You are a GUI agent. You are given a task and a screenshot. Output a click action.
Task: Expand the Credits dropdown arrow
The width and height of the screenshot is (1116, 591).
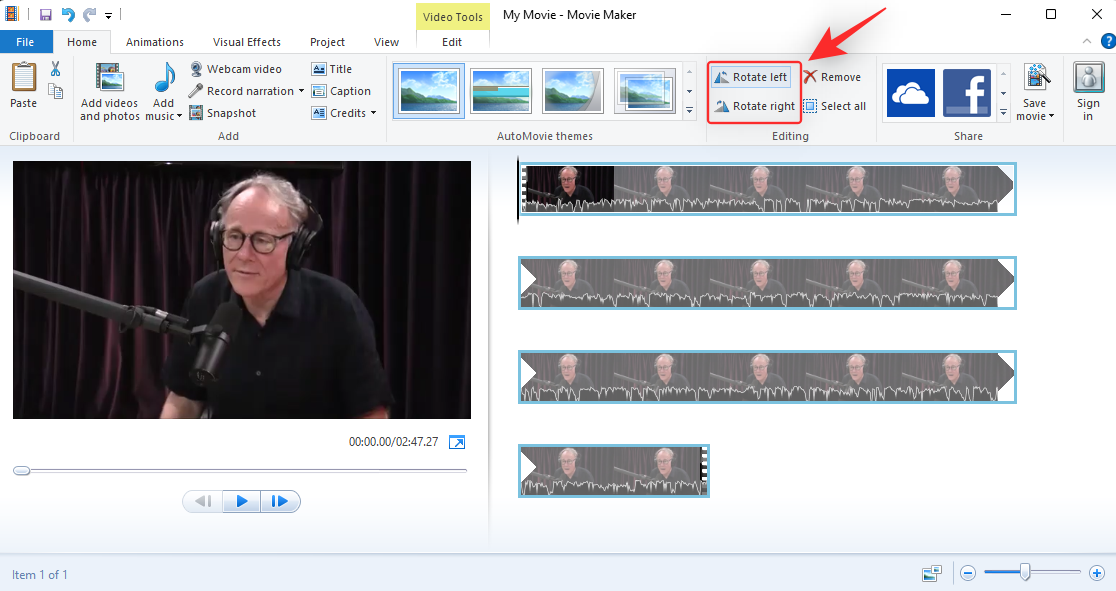373,113
